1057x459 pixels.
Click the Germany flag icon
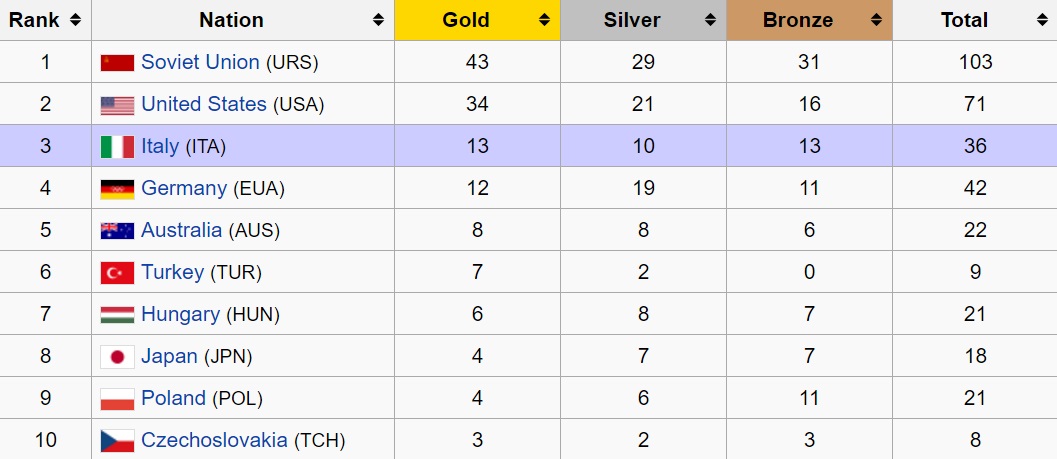117,189
